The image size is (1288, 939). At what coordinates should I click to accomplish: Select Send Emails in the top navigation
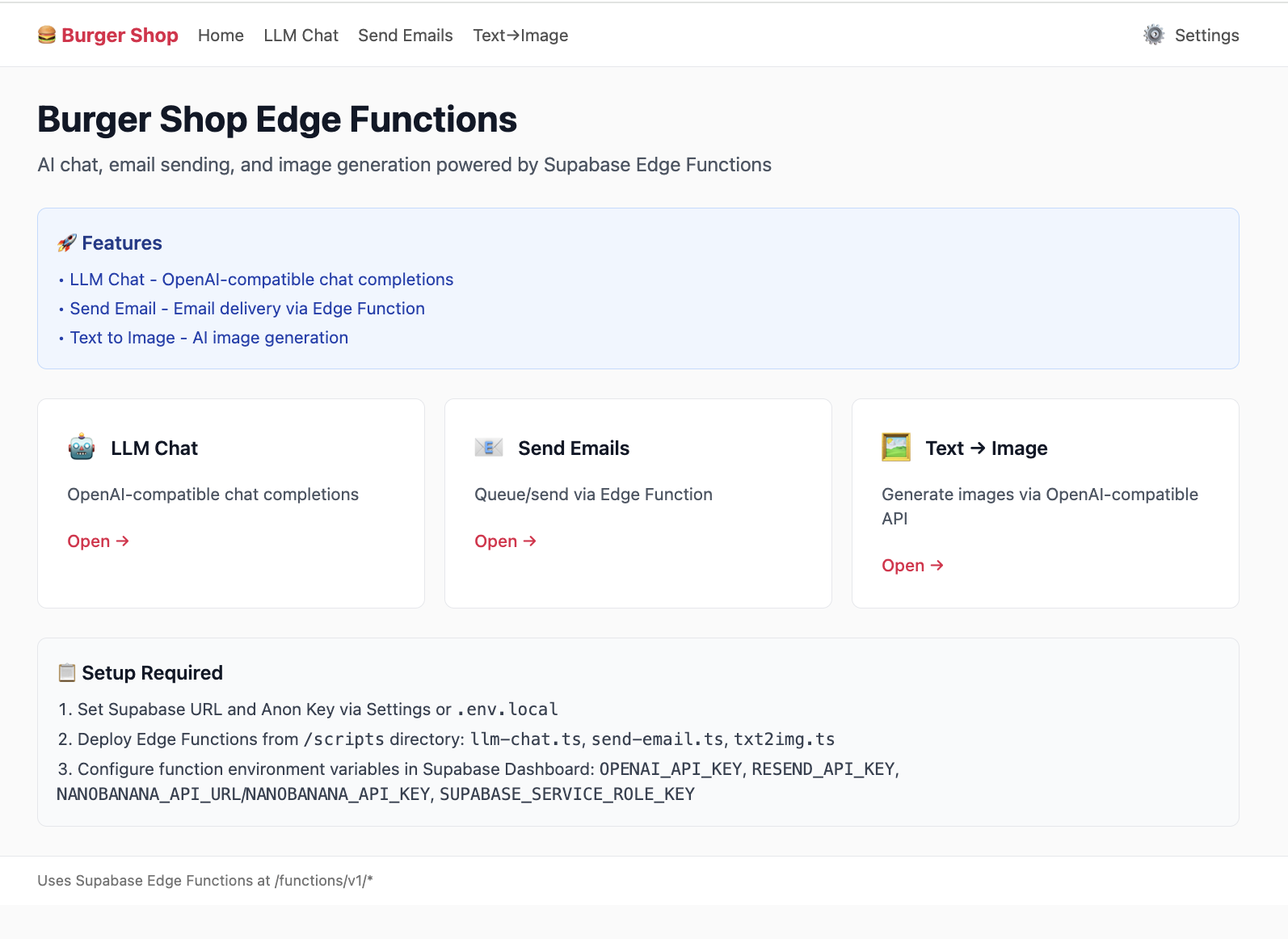point(406,36)
